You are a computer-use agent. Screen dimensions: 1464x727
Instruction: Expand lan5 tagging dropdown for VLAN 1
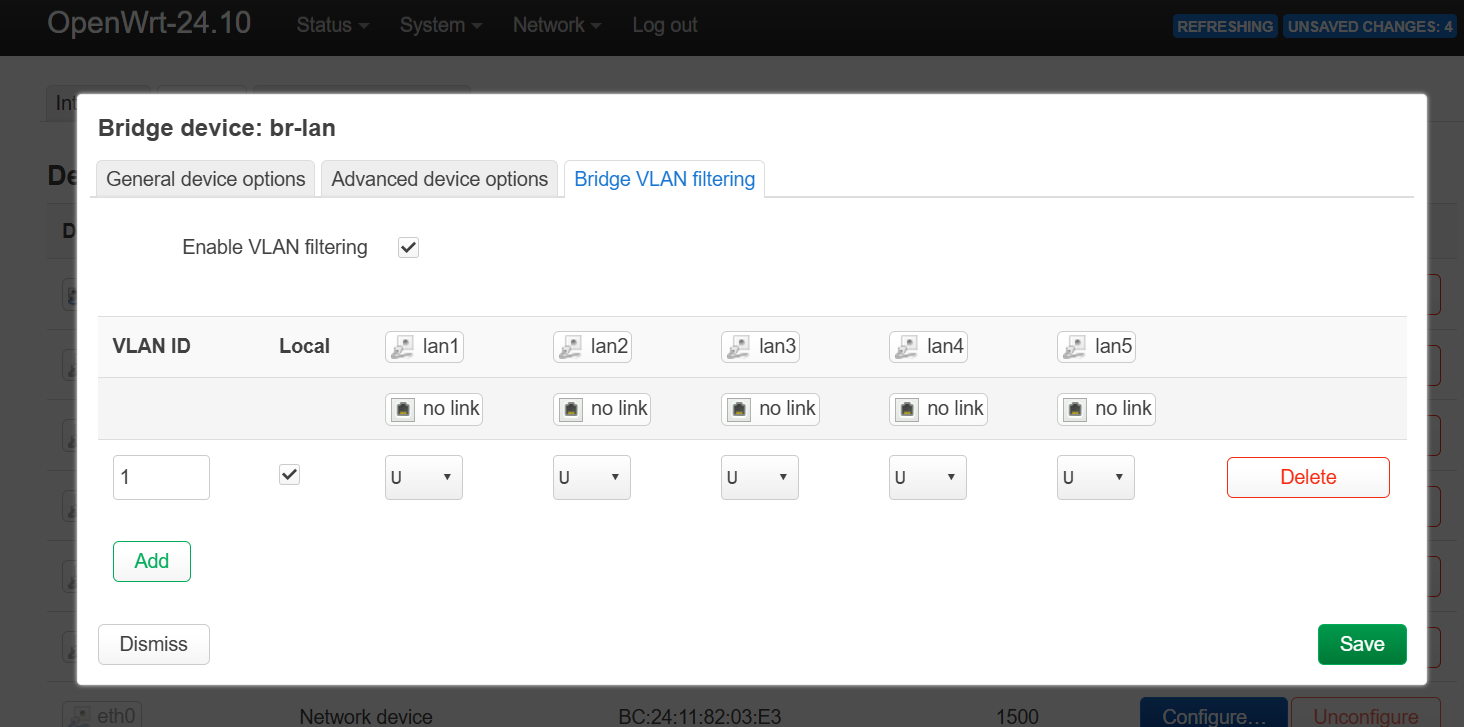1095,478
